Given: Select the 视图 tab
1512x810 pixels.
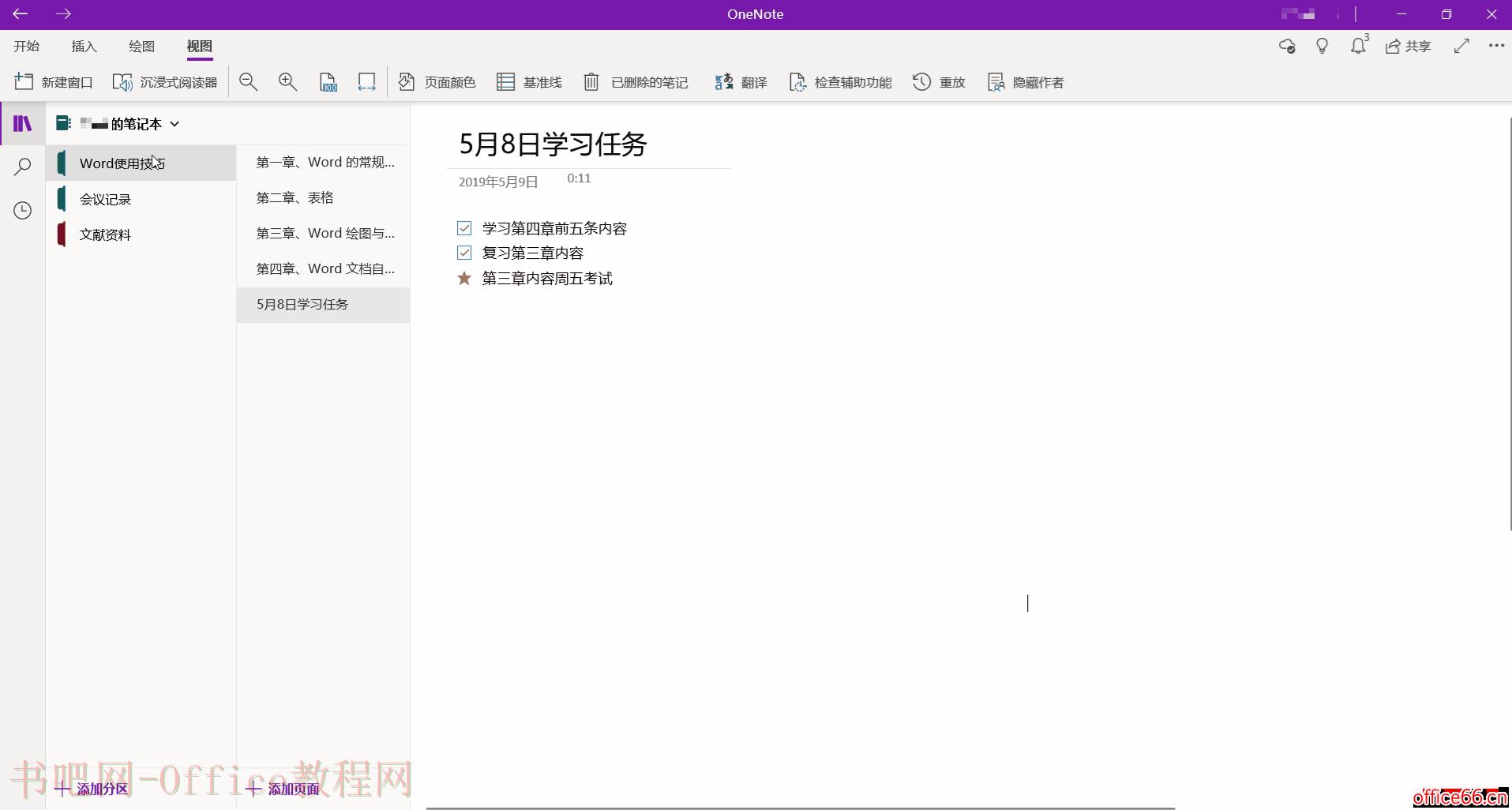Looking at the screenshot, I should click(x=199, y=47).
